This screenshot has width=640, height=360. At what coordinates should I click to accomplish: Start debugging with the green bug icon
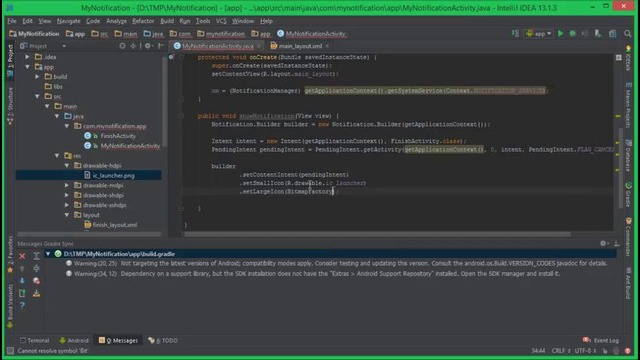click(x=573, y=34)
